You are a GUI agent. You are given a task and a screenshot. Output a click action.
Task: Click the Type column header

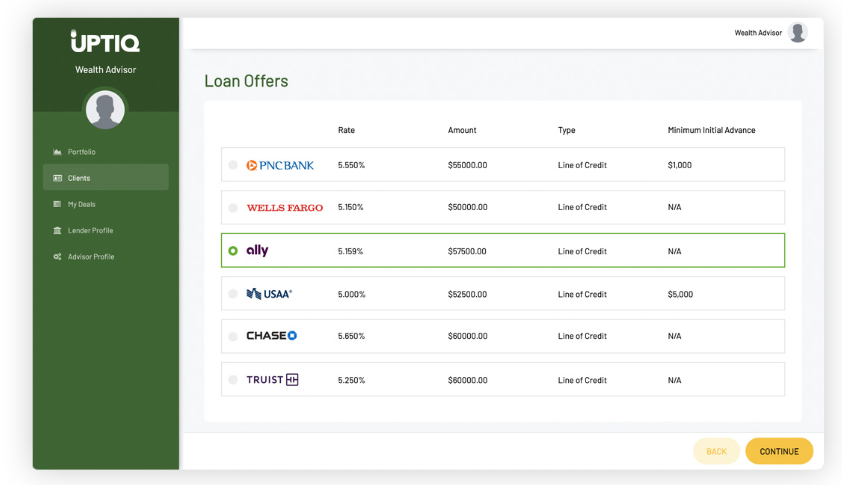click(x=567, y=130)
